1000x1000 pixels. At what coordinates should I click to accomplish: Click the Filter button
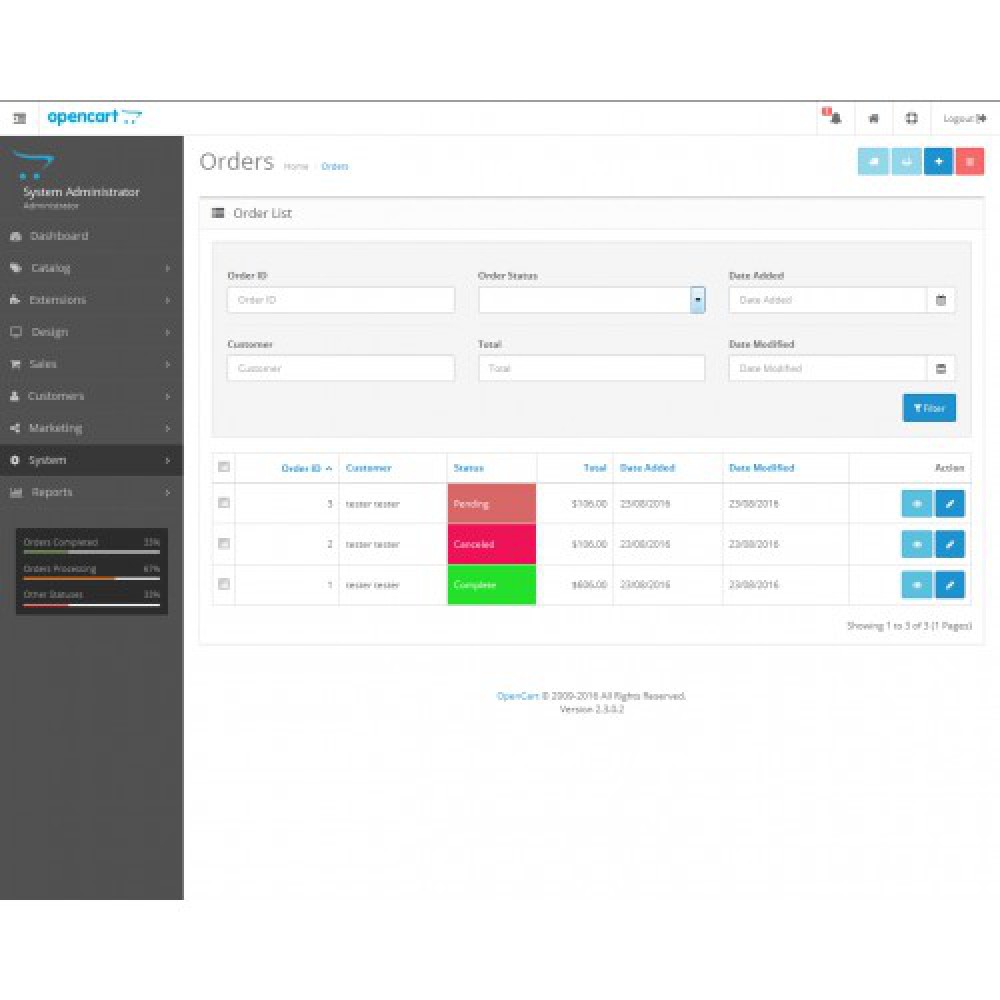[x=929, y=408]
